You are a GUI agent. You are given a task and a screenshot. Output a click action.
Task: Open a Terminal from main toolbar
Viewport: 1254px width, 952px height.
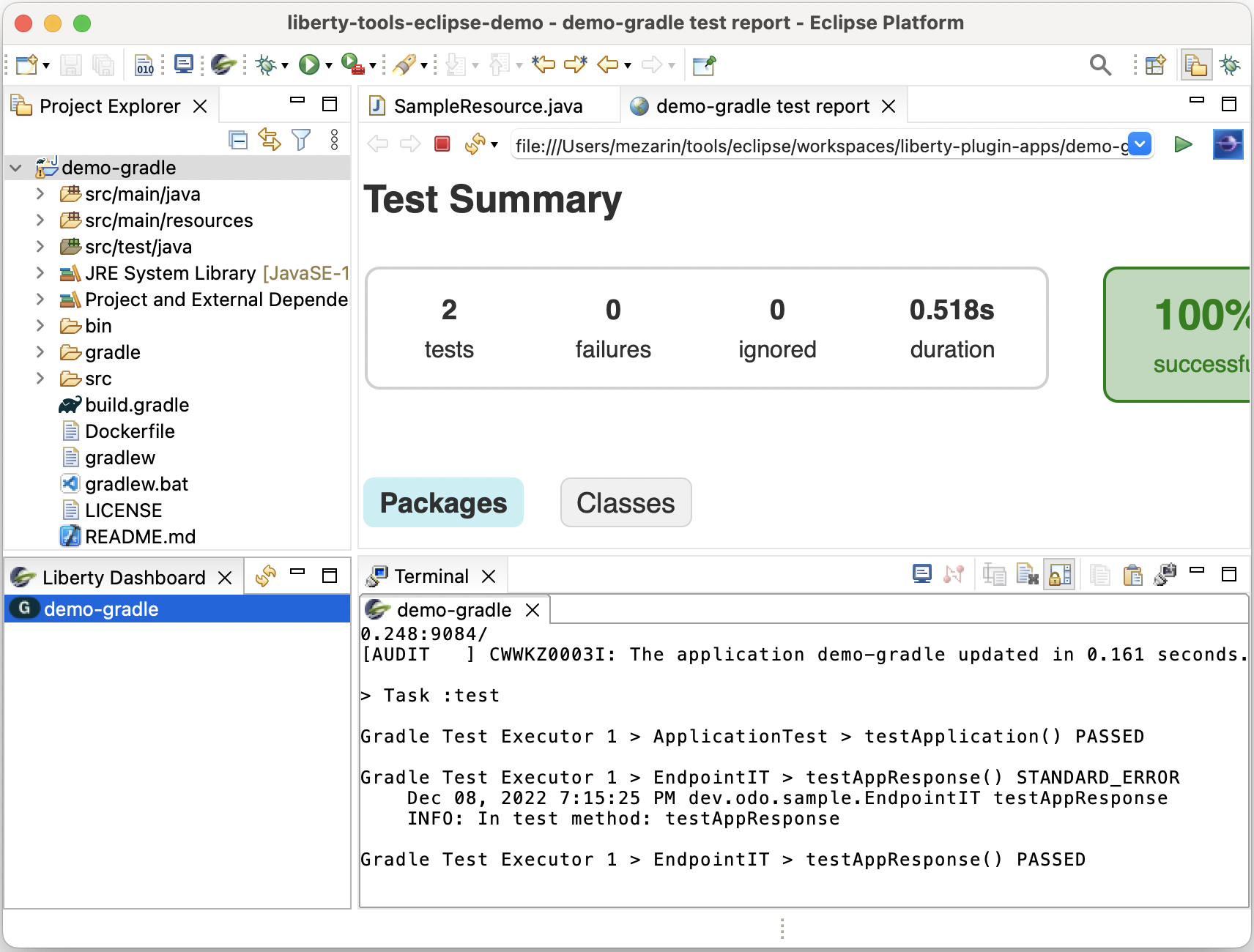[x=184, y=64]
